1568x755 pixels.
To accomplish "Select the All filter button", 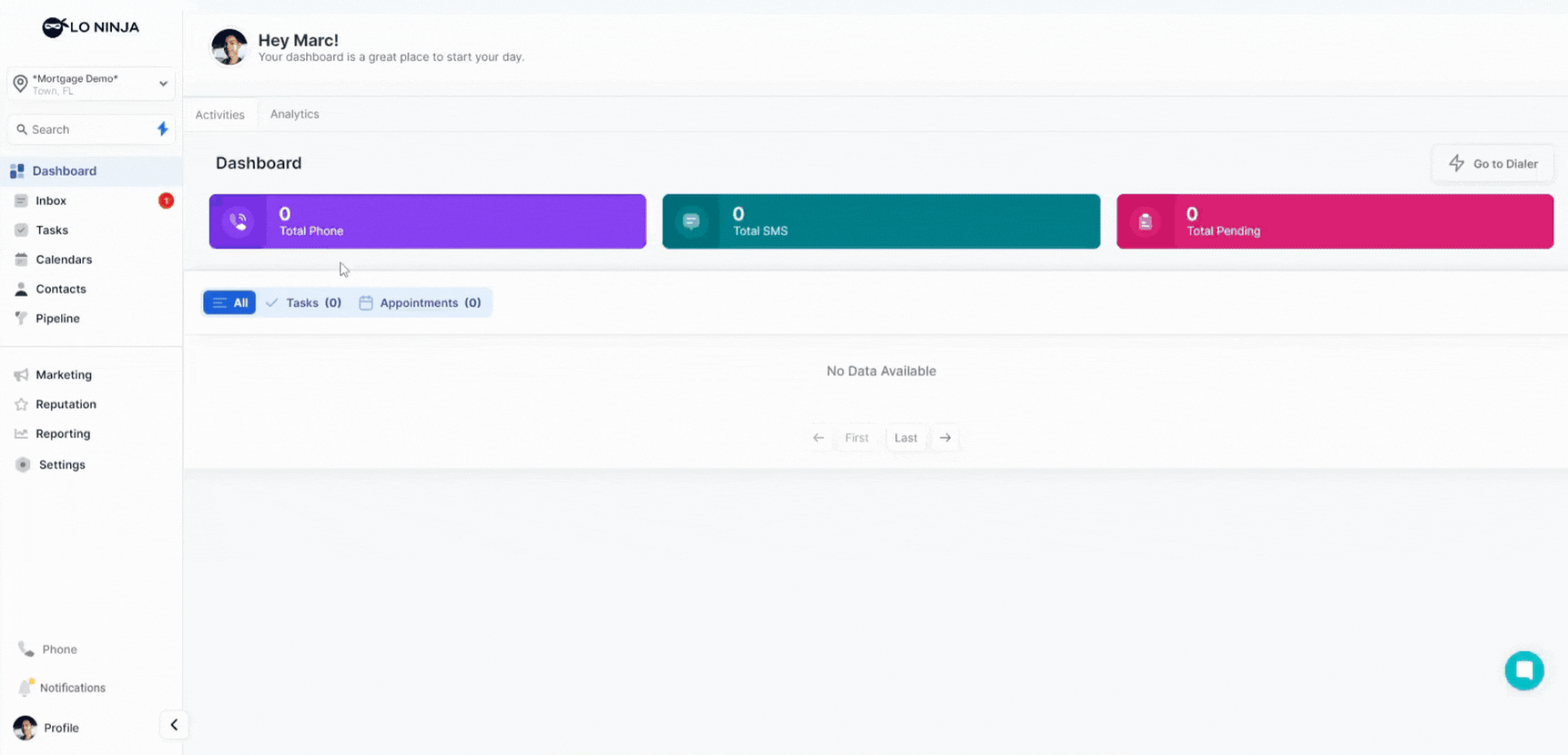I will click(x=229, y=302).
